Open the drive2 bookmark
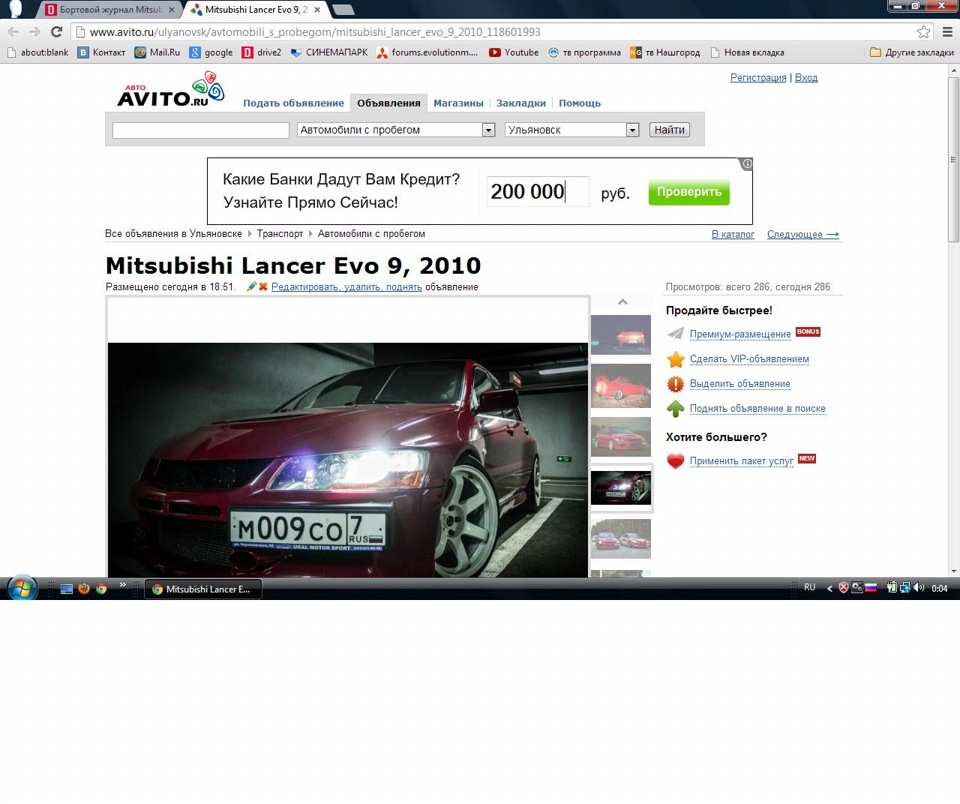Viewport: 960px width, 804px height. 261,53
